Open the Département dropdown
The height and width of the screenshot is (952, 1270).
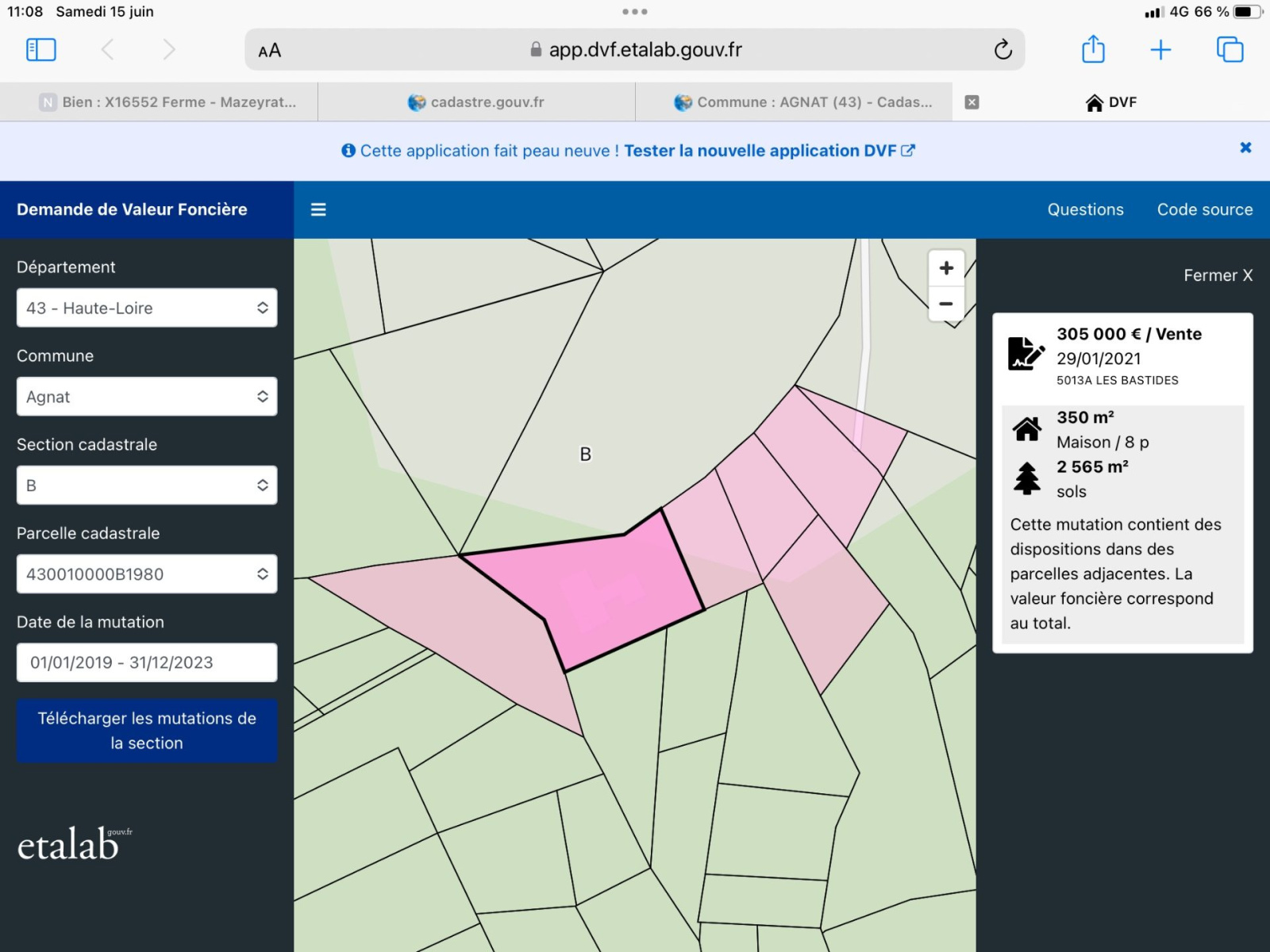click(147, 308)
